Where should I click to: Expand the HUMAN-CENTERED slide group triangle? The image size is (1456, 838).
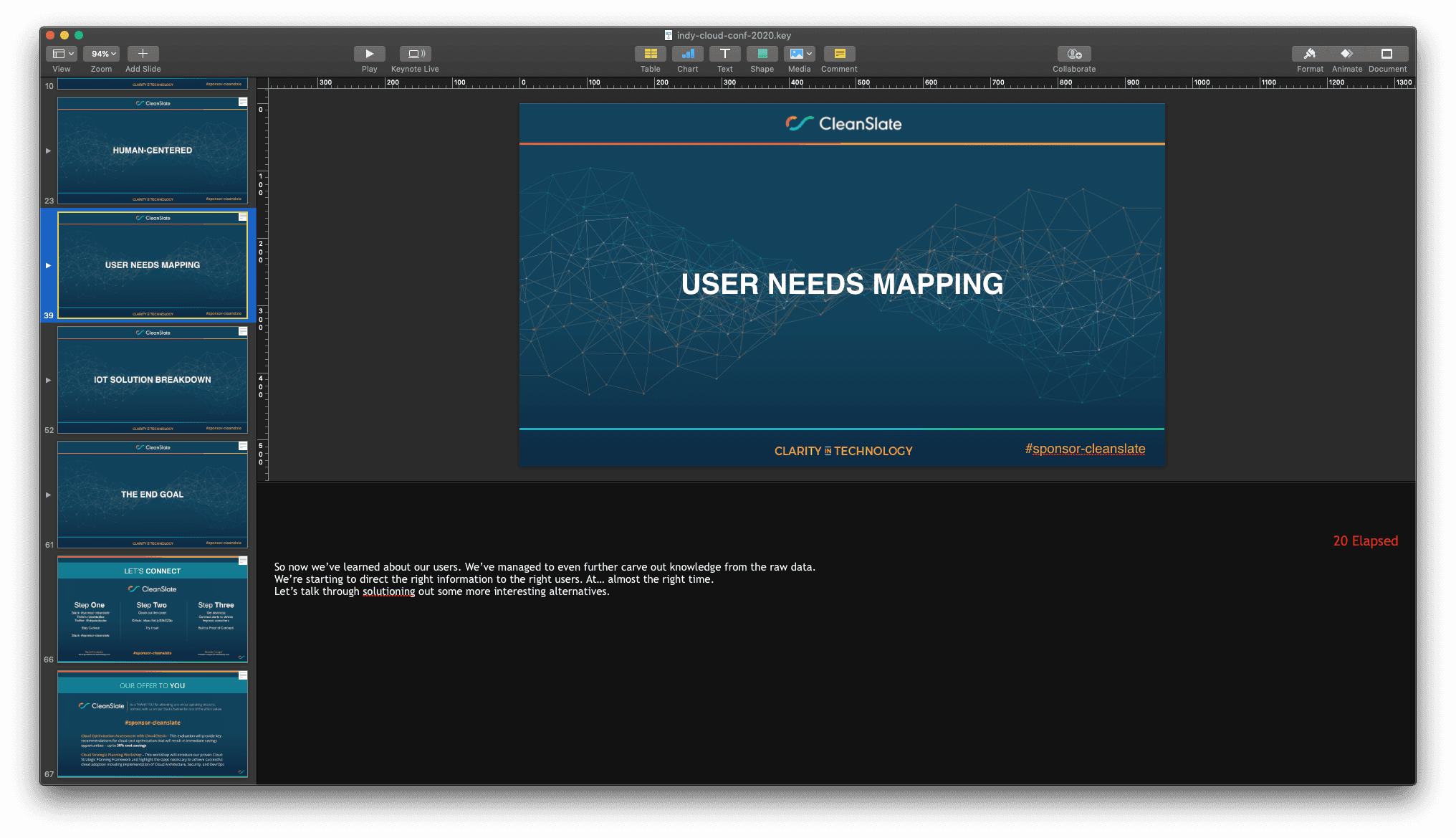pos(48,151)
